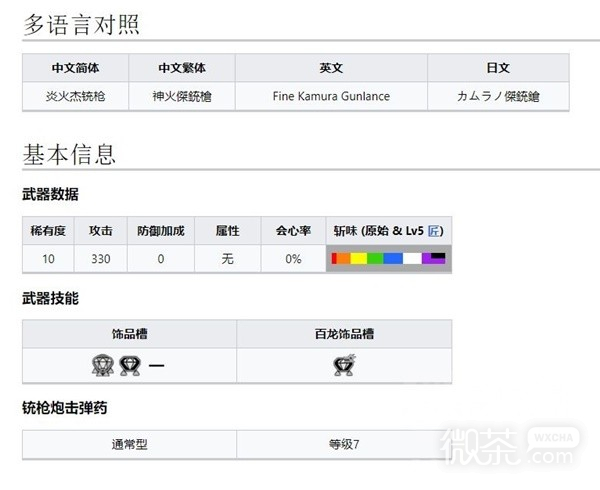Screen dimensions: 600x490
Task: Click the 中文简体 column header
Action: click(75, 68)
